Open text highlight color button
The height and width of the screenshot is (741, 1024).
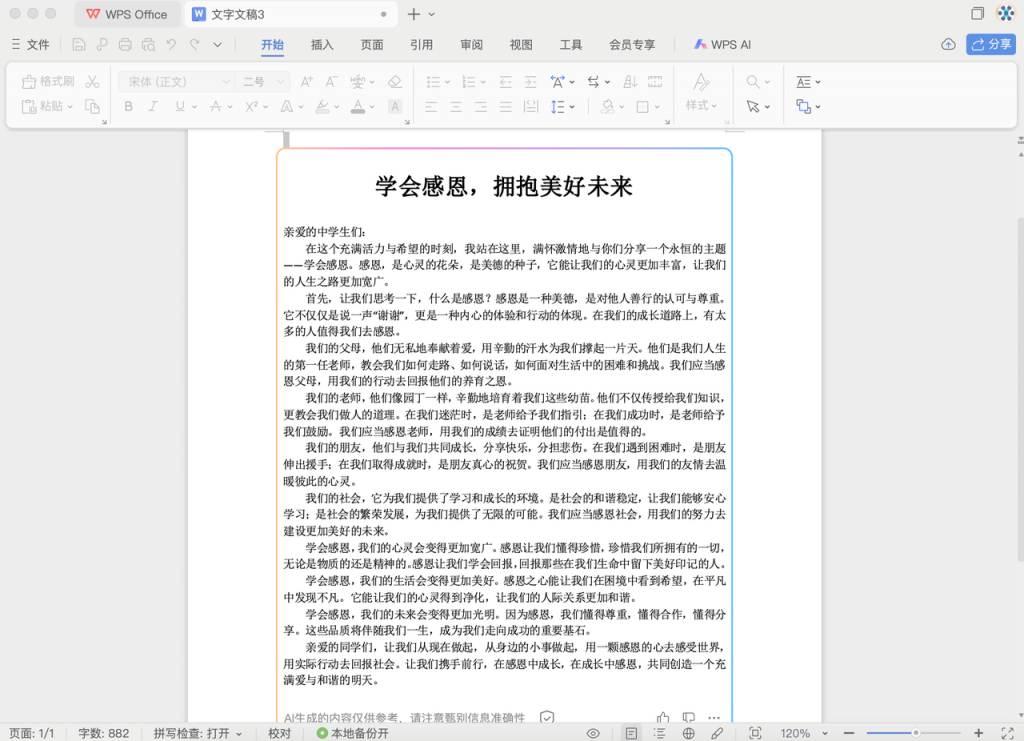323,106
